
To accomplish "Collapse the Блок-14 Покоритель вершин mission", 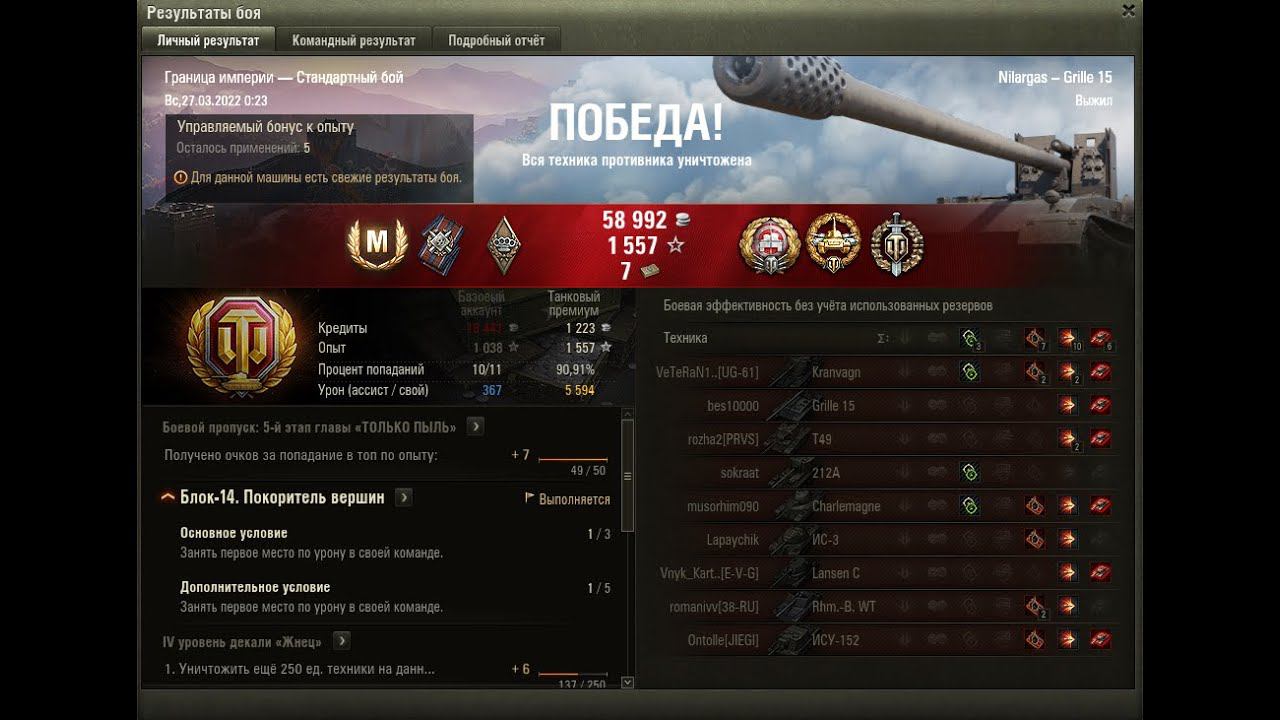I will tap(168, 498).
